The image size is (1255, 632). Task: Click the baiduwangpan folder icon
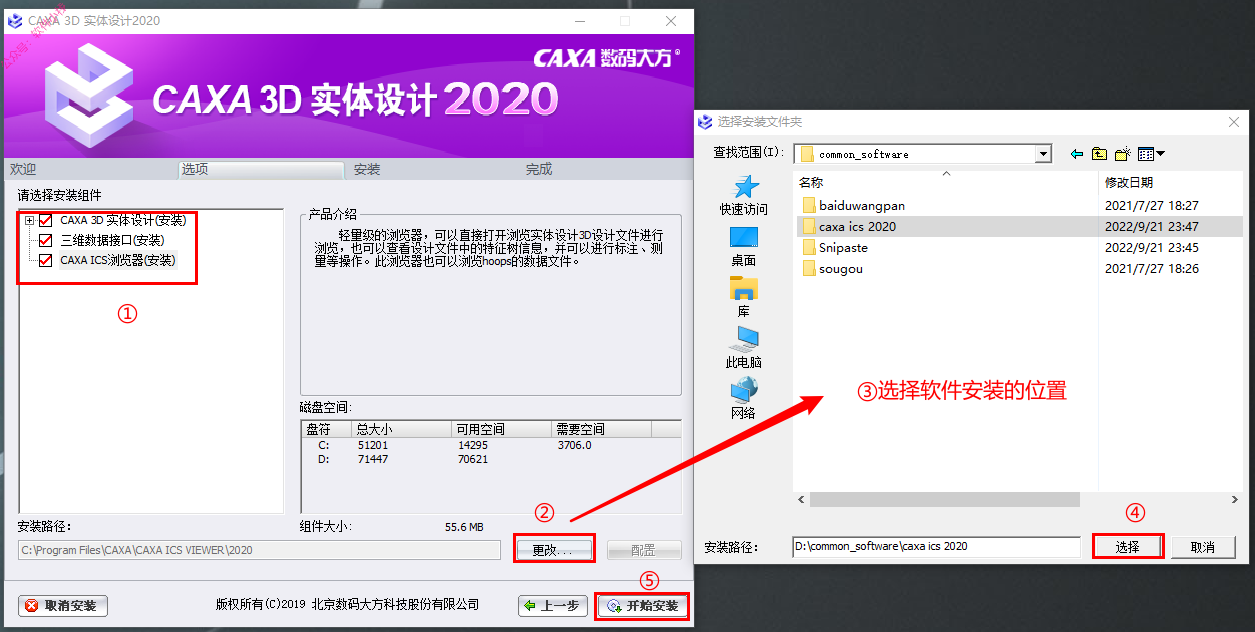[x=809, y=205]
